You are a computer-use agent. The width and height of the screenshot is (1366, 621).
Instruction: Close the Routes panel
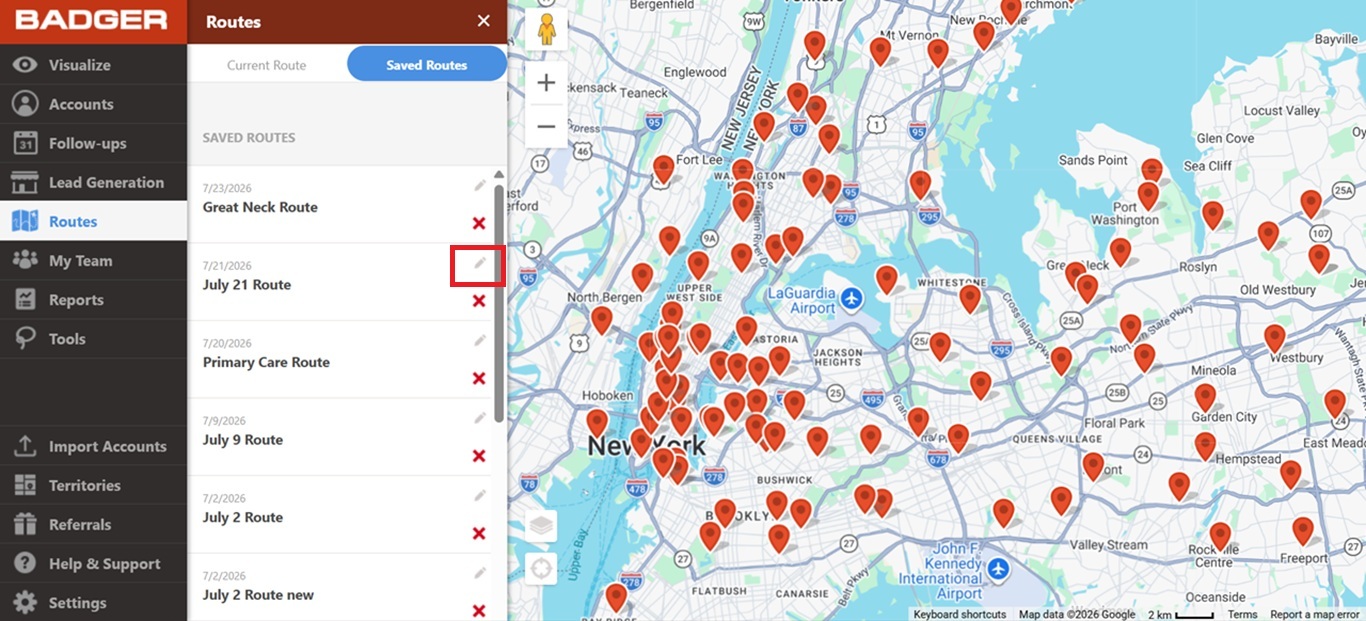tap(483, 21)
